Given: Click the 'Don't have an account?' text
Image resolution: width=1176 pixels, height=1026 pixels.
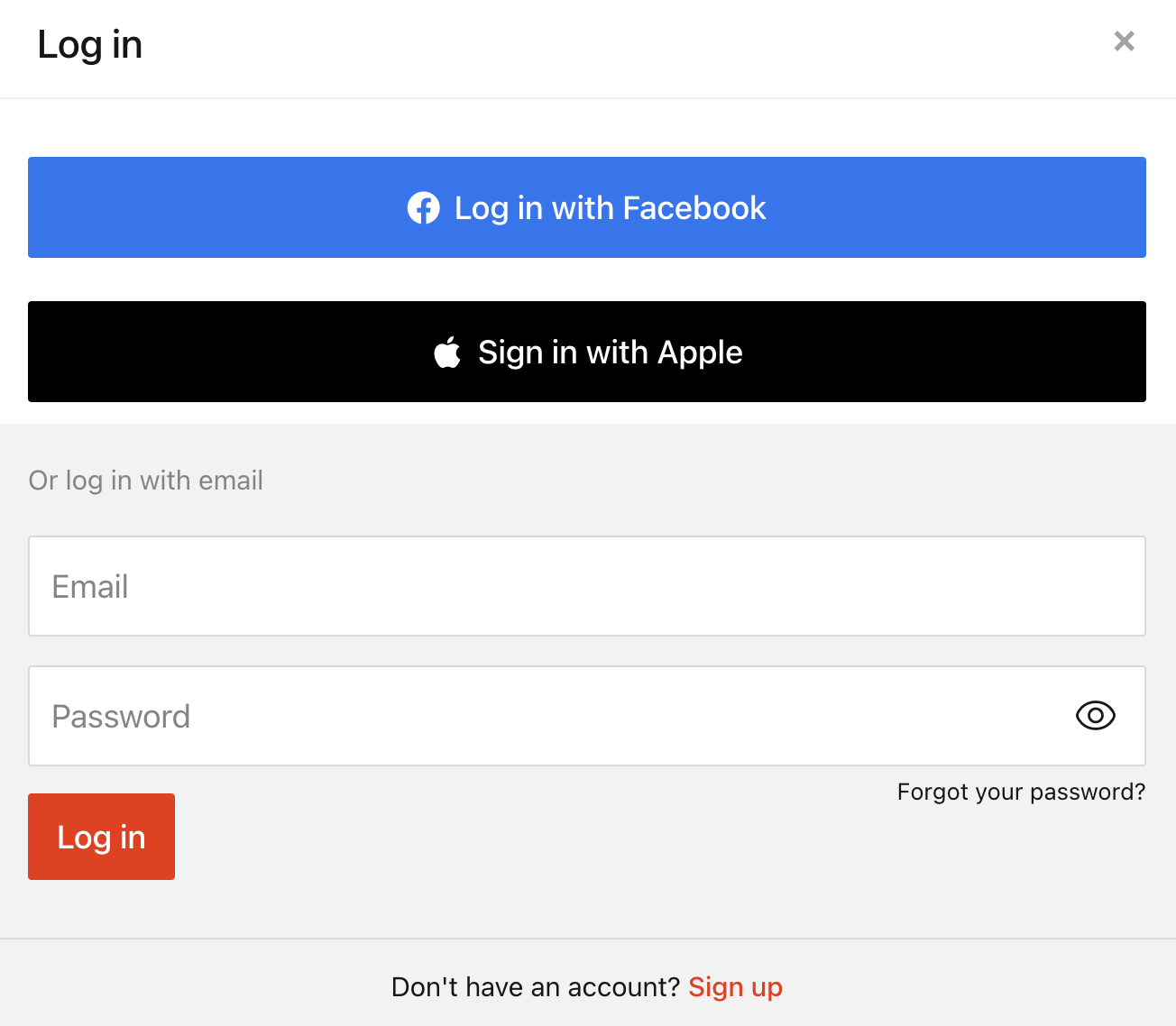Looking at the screenshot, I should coord(536,987).
